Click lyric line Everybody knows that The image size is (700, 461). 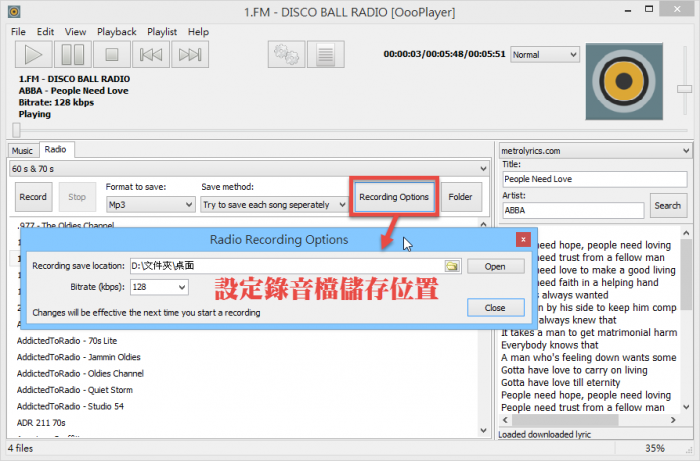click(550, 345)
